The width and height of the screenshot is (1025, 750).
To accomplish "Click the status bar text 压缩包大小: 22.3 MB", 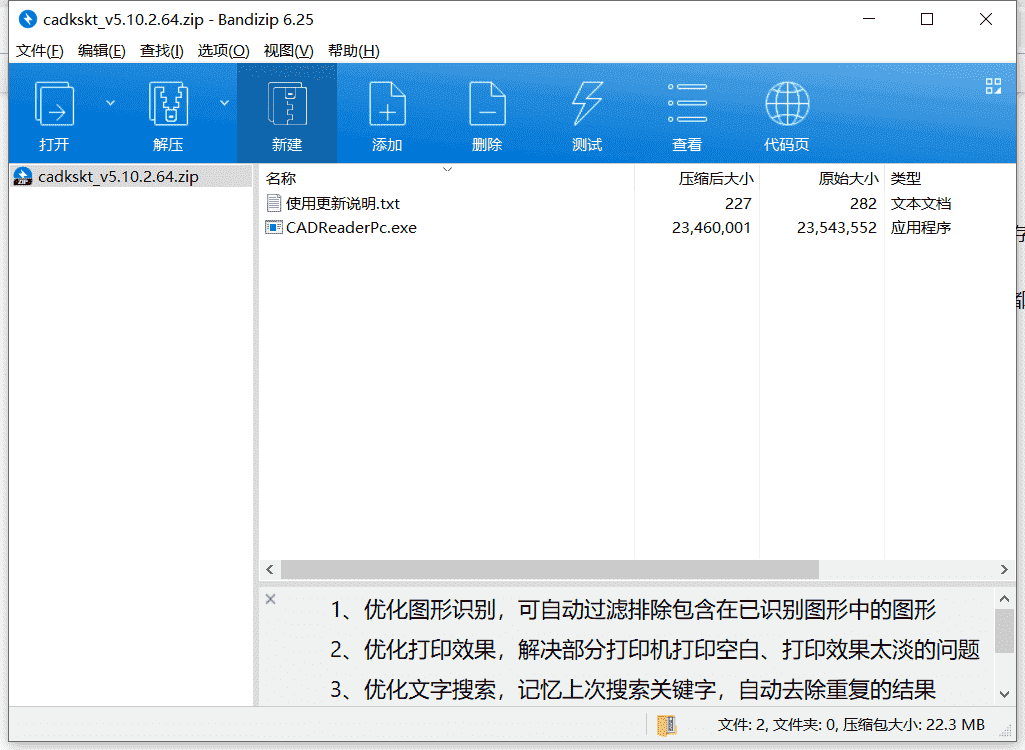I will coord(913,724).
